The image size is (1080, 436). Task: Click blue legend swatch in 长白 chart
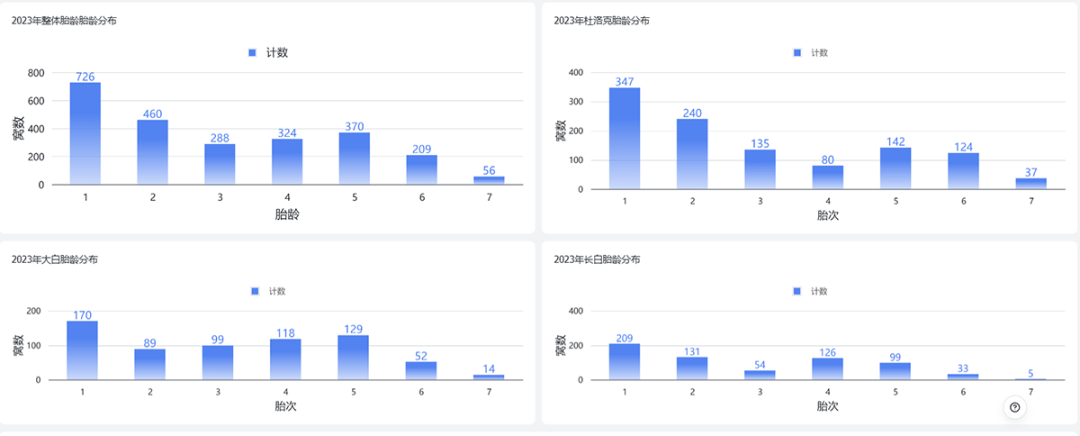(796, 291)
